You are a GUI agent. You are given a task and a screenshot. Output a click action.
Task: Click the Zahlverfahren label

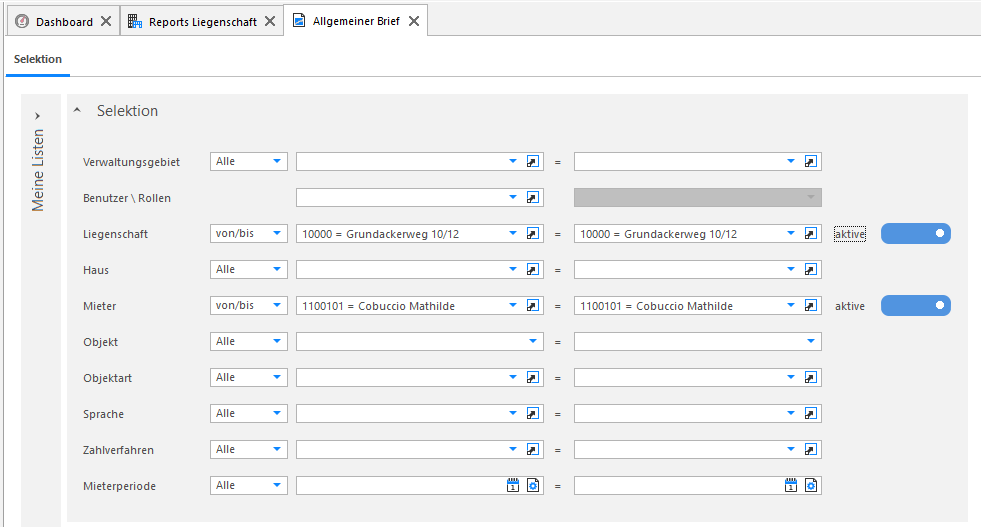pyautogui.click(x=118, y=450)
